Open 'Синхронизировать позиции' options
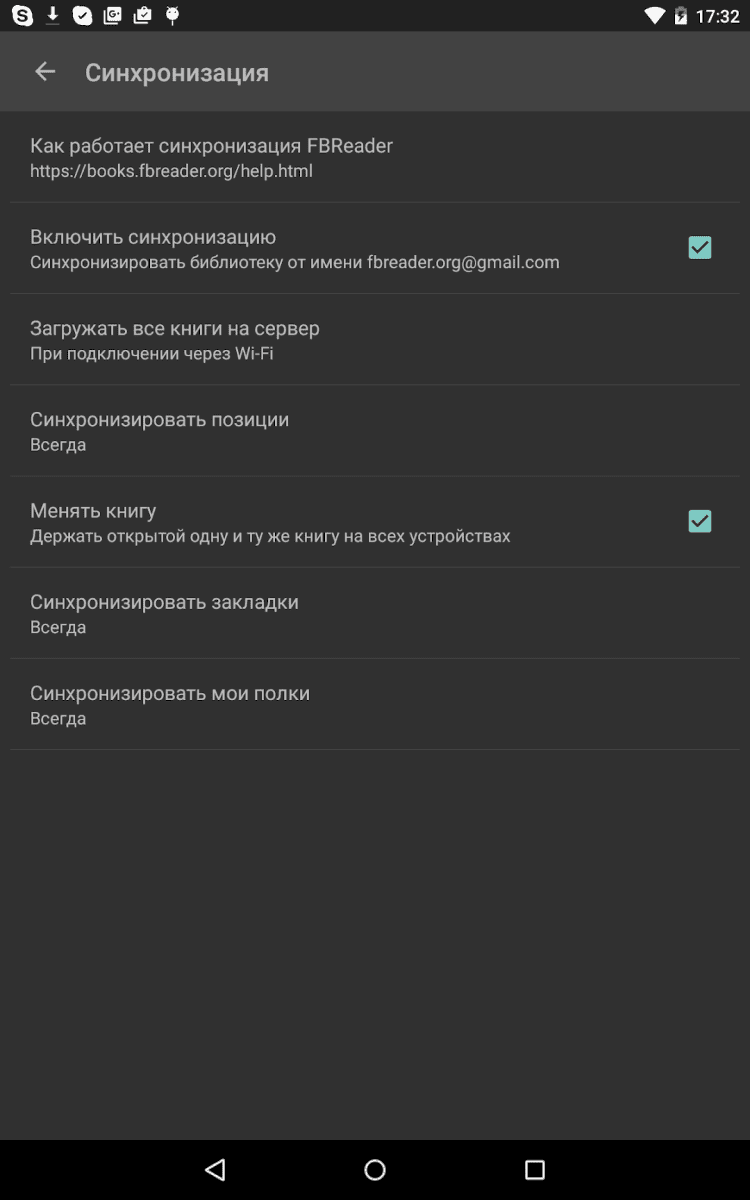The image size is (750, 1200). 160,430
